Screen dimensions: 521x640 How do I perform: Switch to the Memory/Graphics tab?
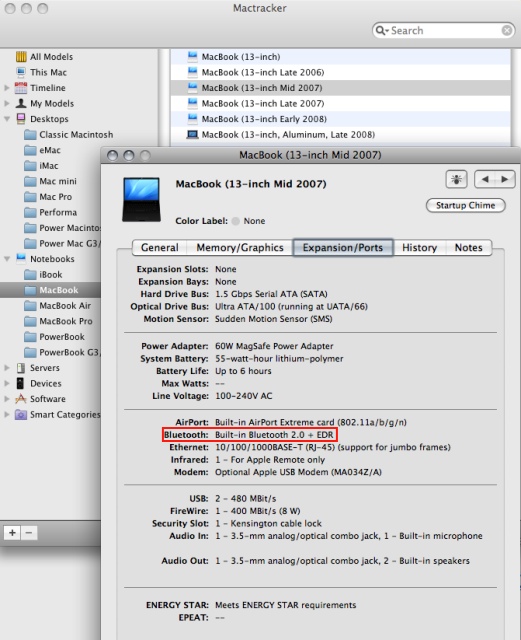pyautogui.click(x=240, y=248)
